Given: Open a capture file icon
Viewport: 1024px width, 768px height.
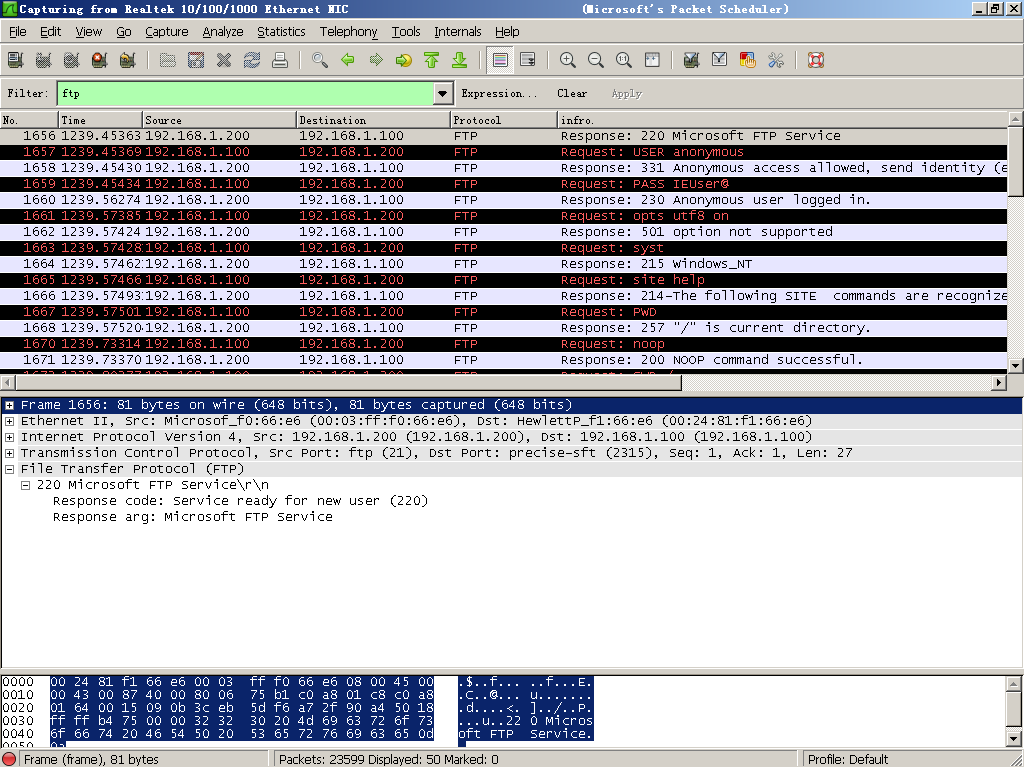Looking at the screenshot, I should point(168,60).
